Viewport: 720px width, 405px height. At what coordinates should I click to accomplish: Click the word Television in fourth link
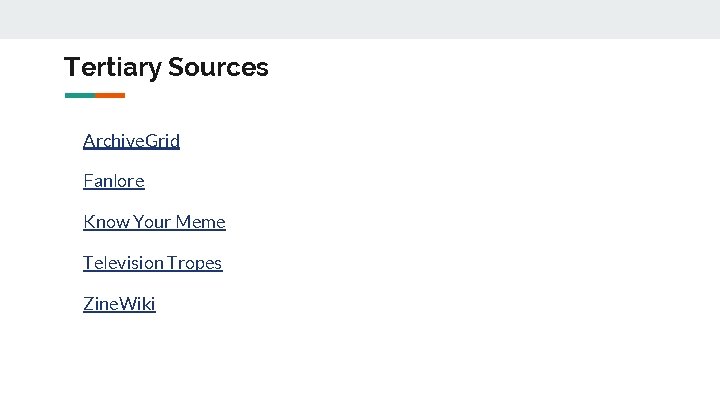(x=123, y=263)
